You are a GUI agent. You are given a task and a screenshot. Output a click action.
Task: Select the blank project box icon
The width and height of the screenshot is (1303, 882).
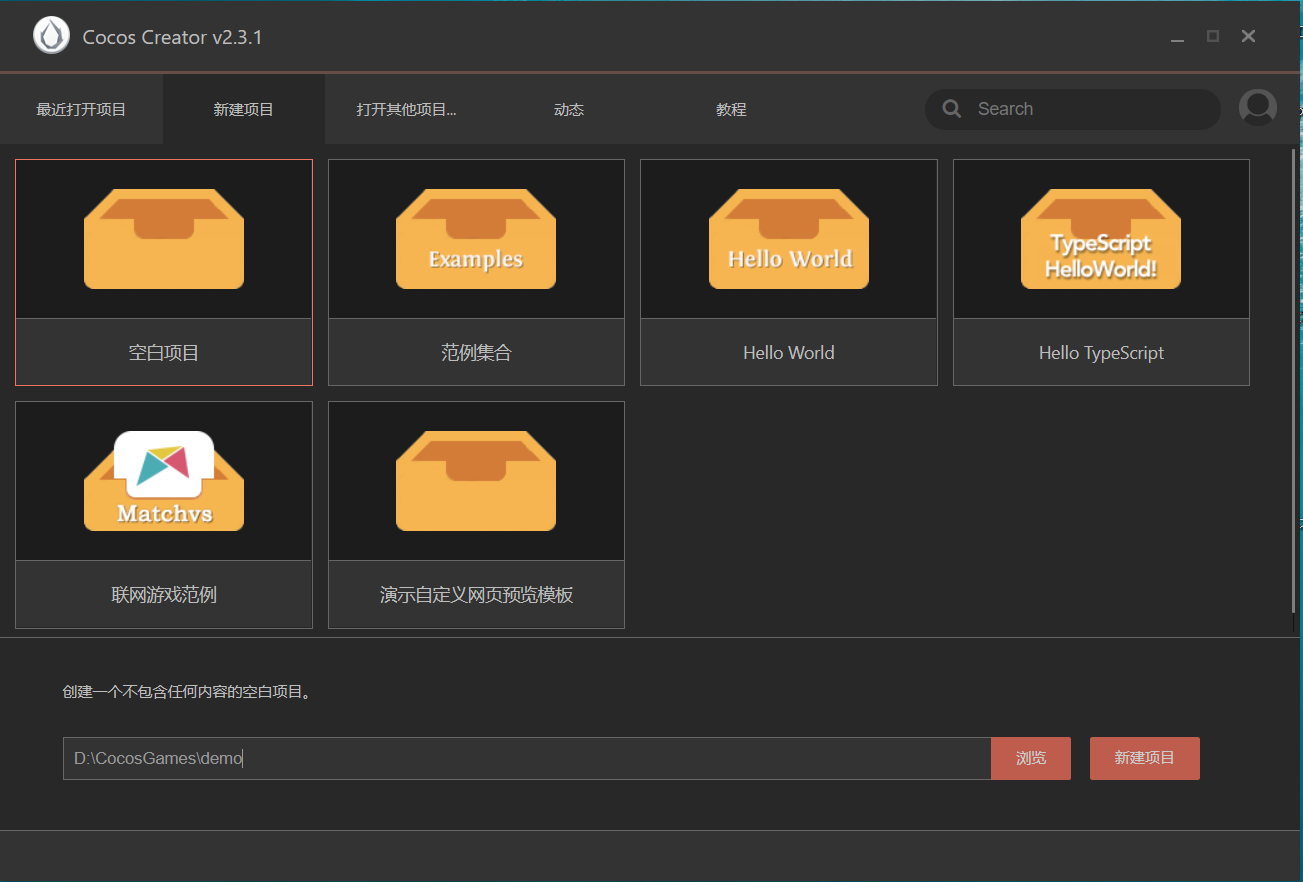coord(164,239)
